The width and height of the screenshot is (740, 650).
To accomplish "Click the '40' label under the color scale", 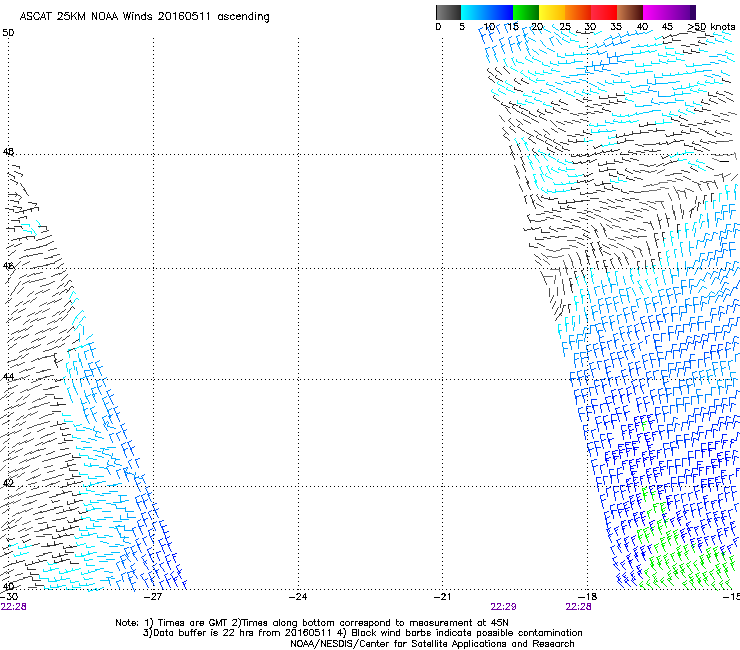I will (x=642, y=27).
